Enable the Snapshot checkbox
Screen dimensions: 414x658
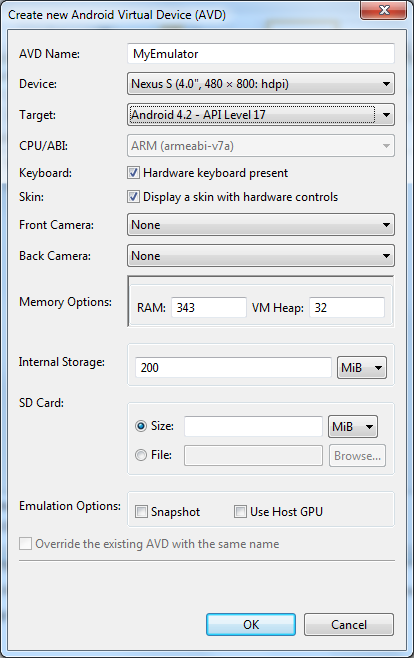[x=141, y=512]
